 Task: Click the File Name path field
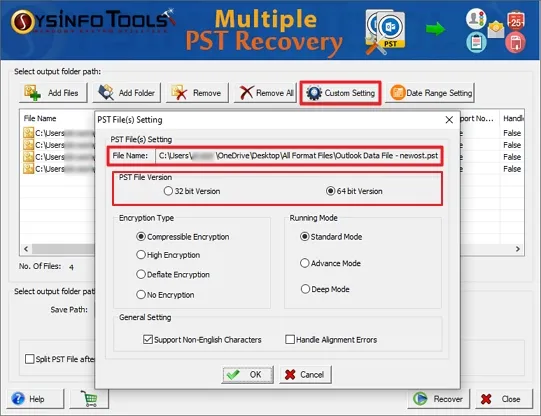[298, 156]
